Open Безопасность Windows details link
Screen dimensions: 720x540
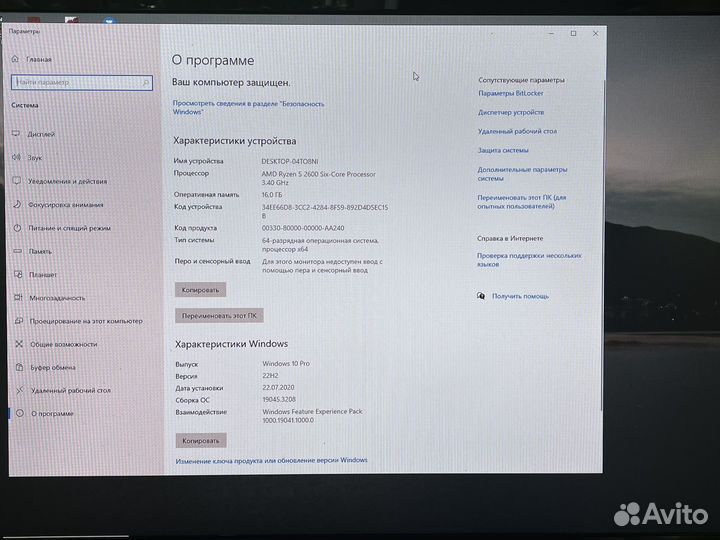pyautogui.click(x=248, y=107)
